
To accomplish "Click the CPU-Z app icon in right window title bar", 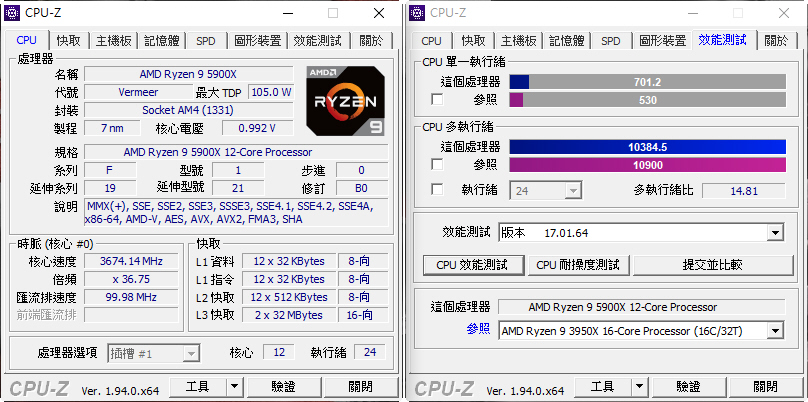I will click(x=417, y=12).
